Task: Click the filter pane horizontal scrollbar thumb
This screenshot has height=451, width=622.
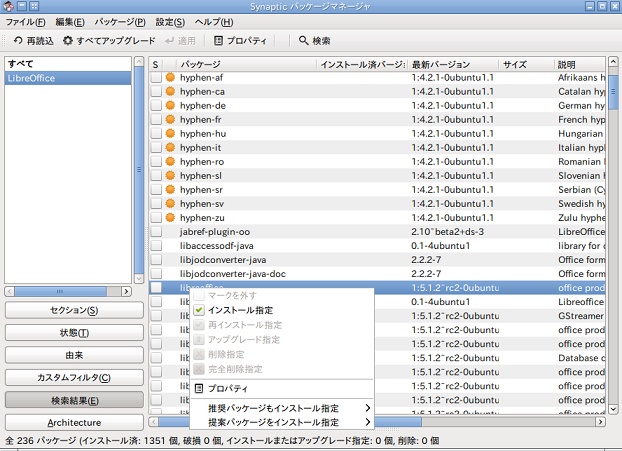Action: point(60,292)
